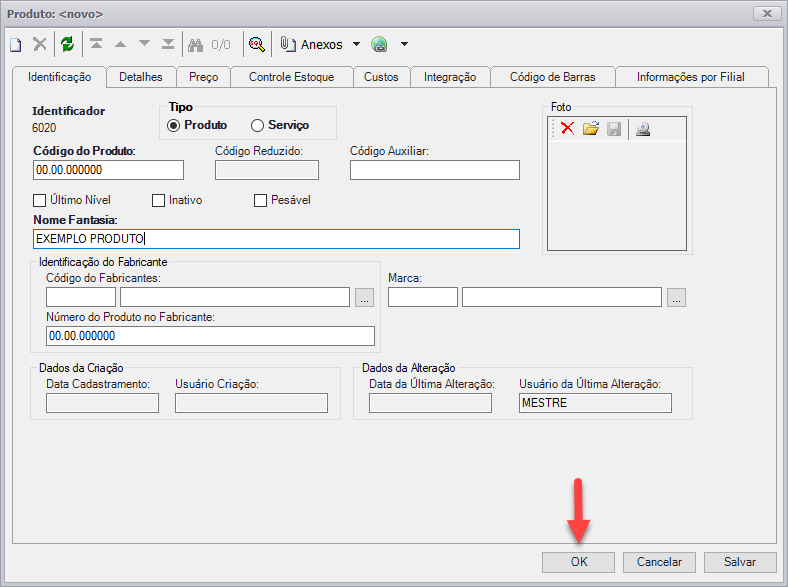This screenshot has width=788, height=587.
Task: Click the identifier value 6020
Action: click(x=44, y=128)
